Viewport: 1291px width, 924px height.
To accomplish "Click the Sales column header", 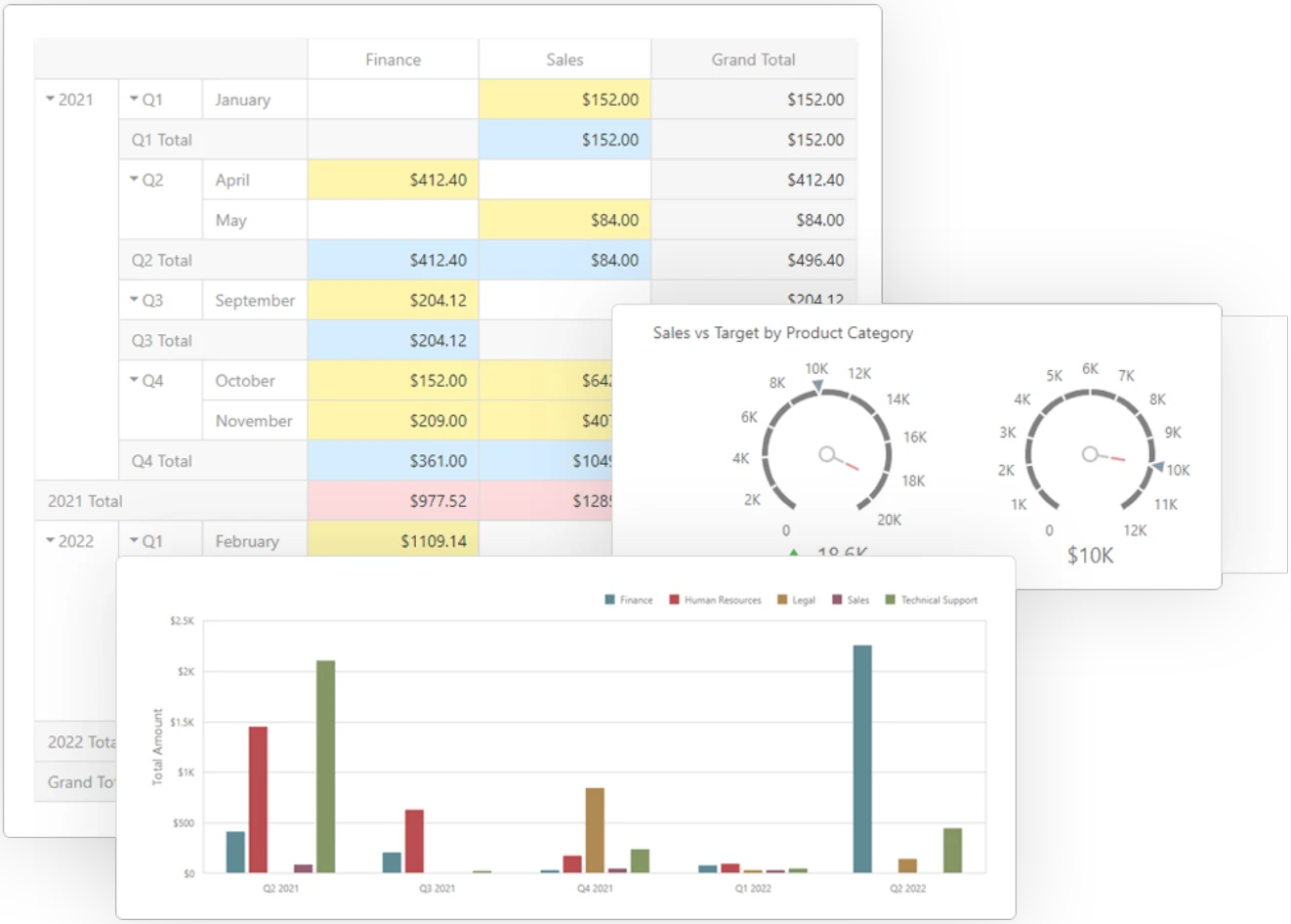I will point(564,60).
